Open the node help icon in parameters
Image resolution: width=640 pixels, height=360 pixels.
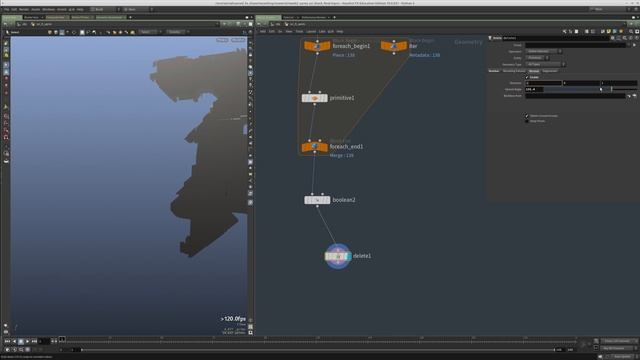point(636,38)
